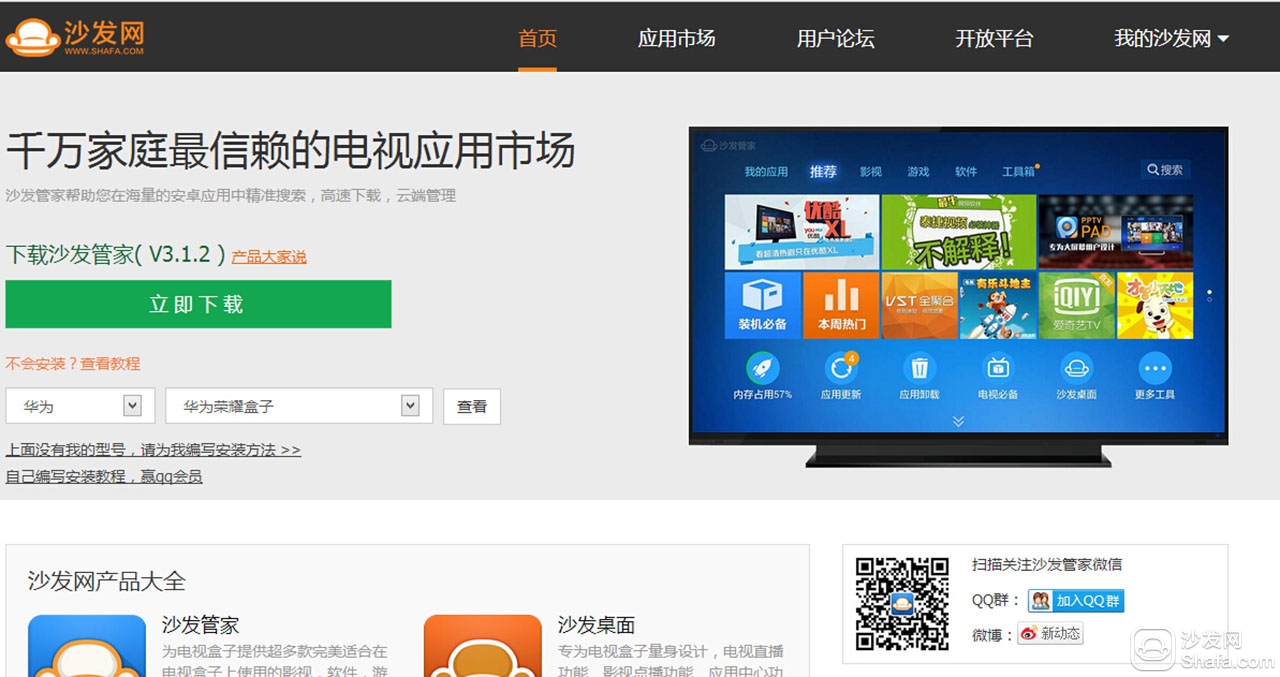Expand the 我的沙发网 dropdown menu
Viewport: 1280px width, 677px height.
(1171, 38)
